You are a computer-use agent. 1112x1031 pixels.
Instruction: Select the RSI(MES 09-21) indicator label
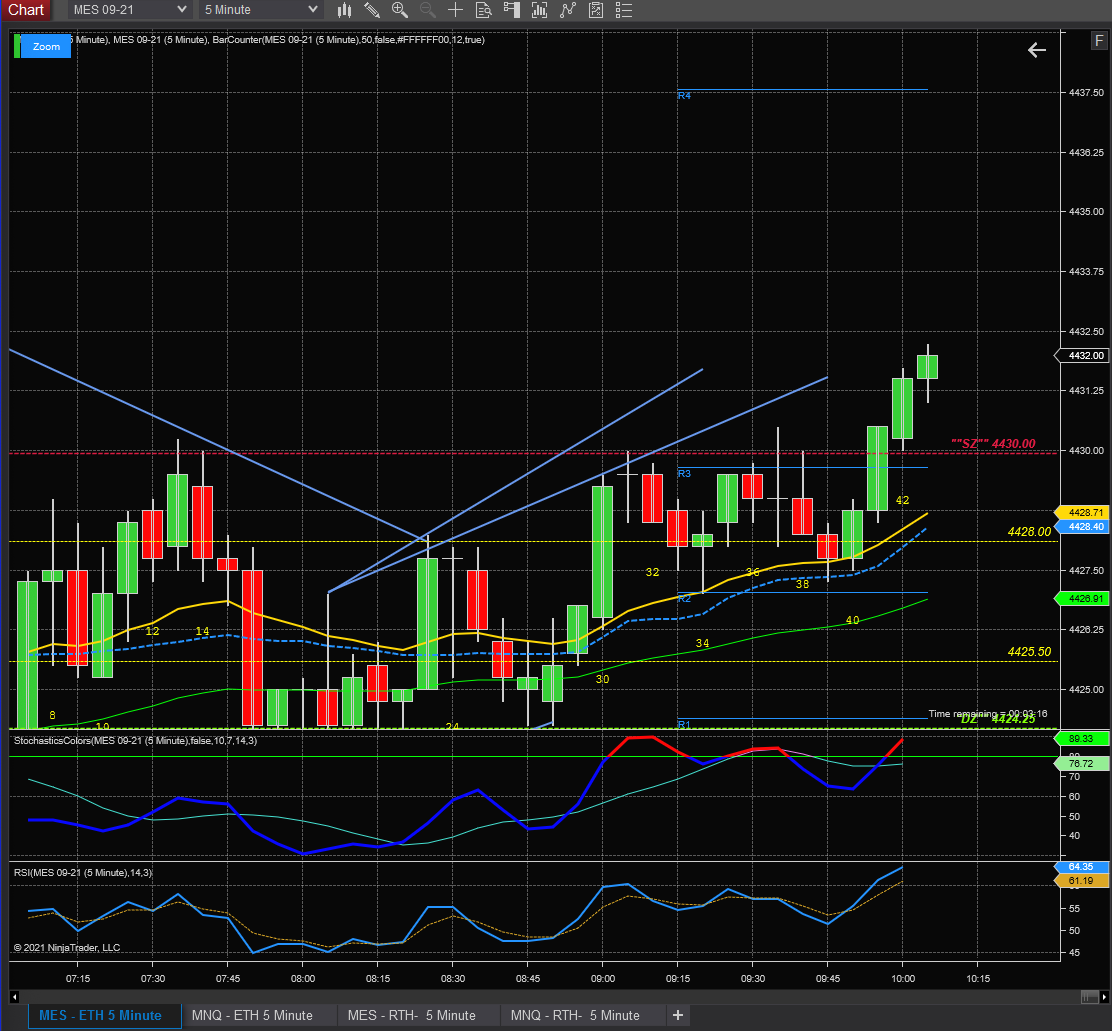tap(83, 872)
